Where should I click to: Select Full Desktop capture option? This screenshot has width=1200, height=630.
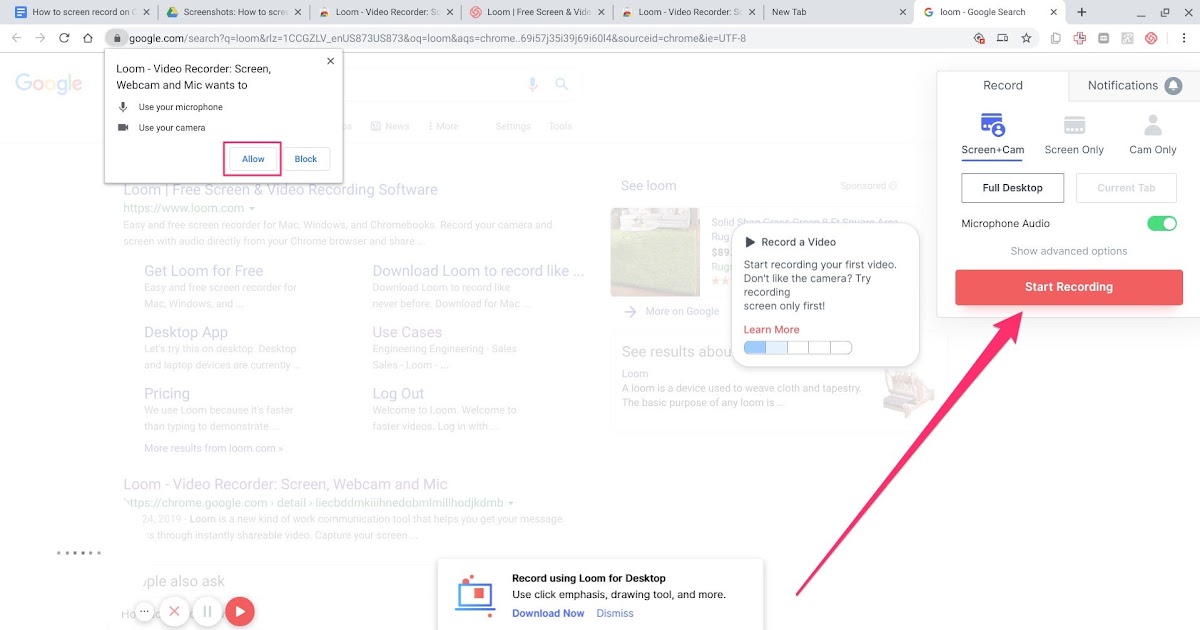coord(1012,188)
